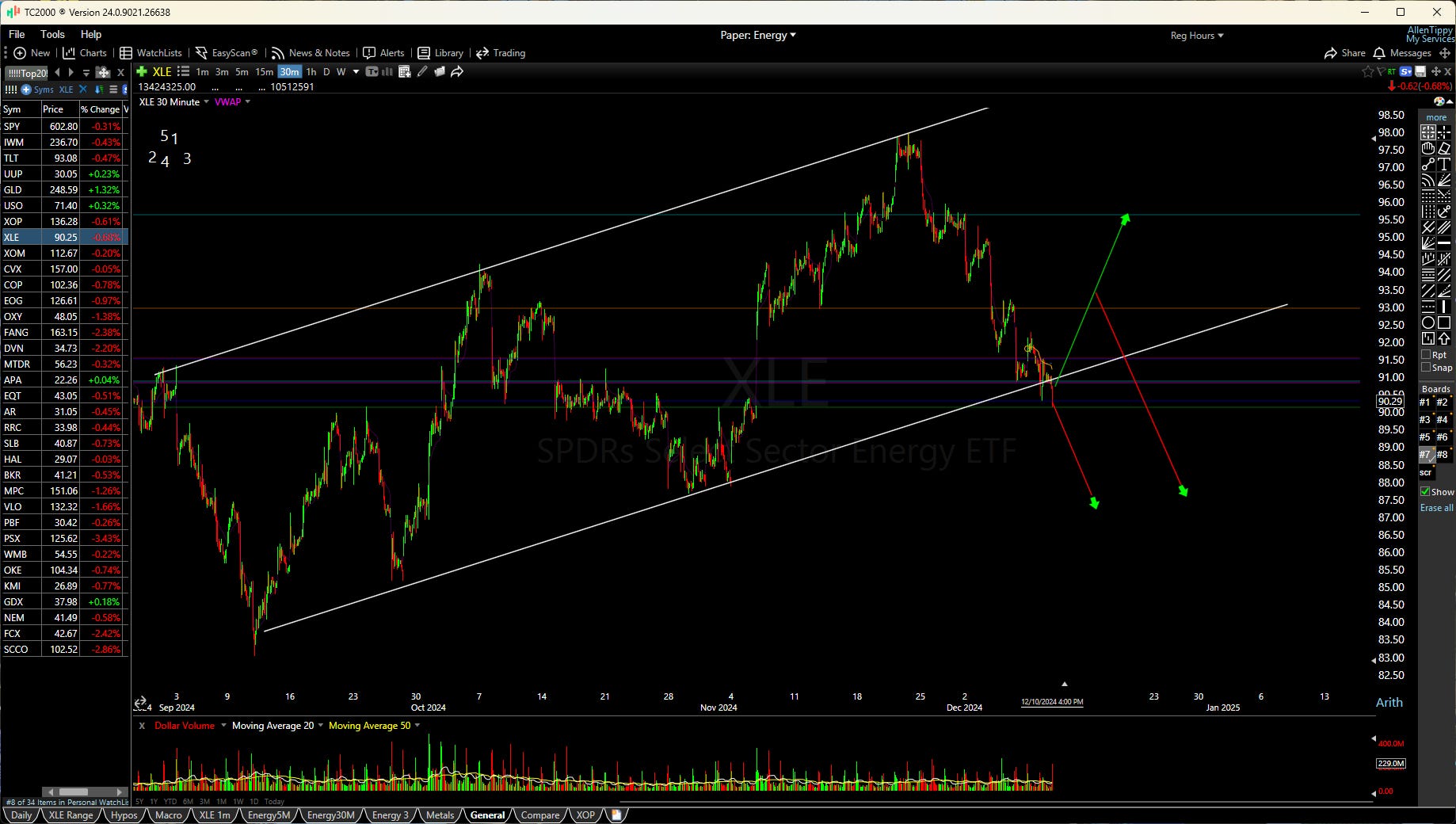Switch to drawing board #4

click(1443, 420)
